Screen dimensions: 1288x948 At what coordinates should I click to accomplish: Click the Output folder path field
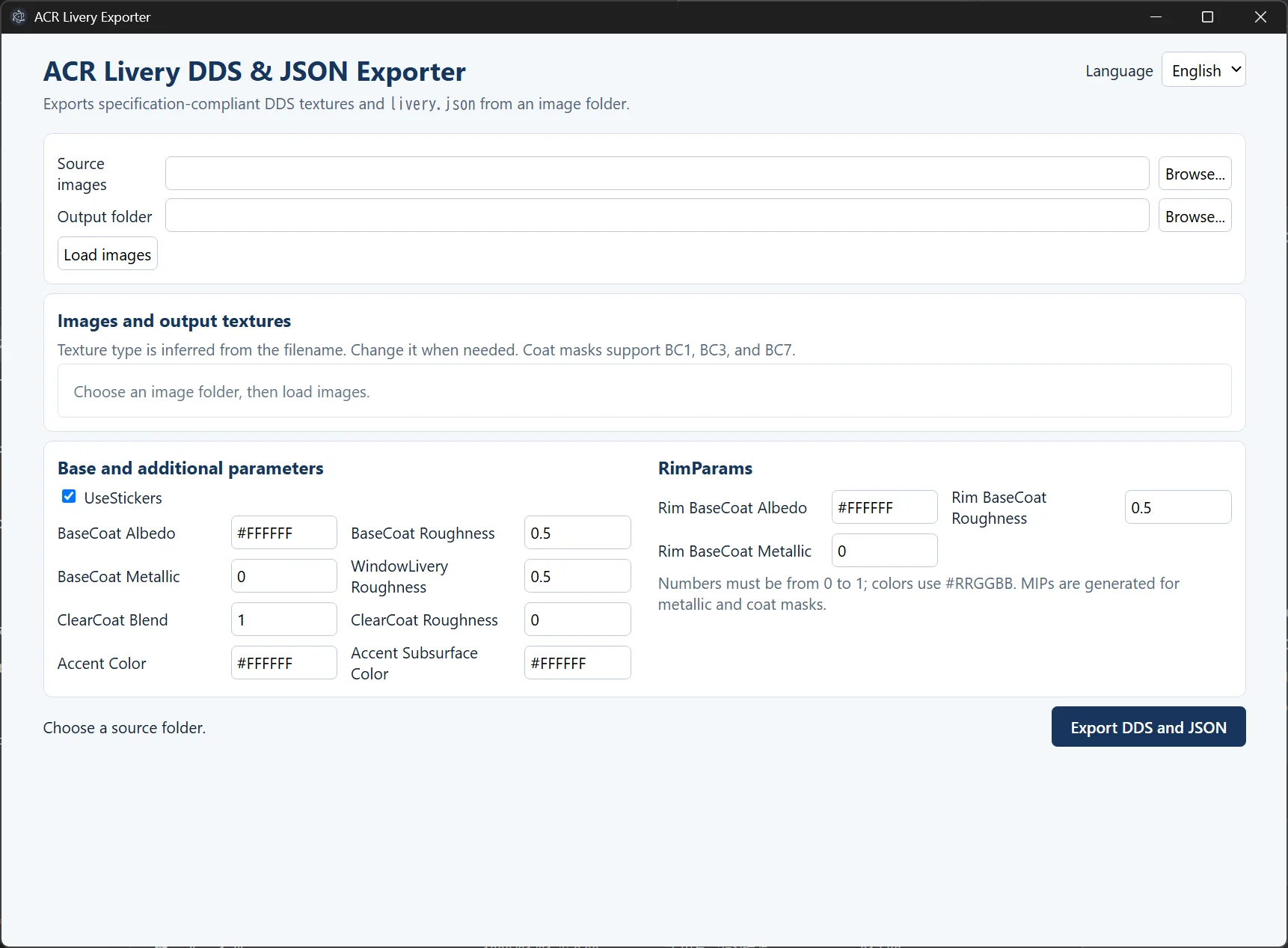[x=657, y=215]
